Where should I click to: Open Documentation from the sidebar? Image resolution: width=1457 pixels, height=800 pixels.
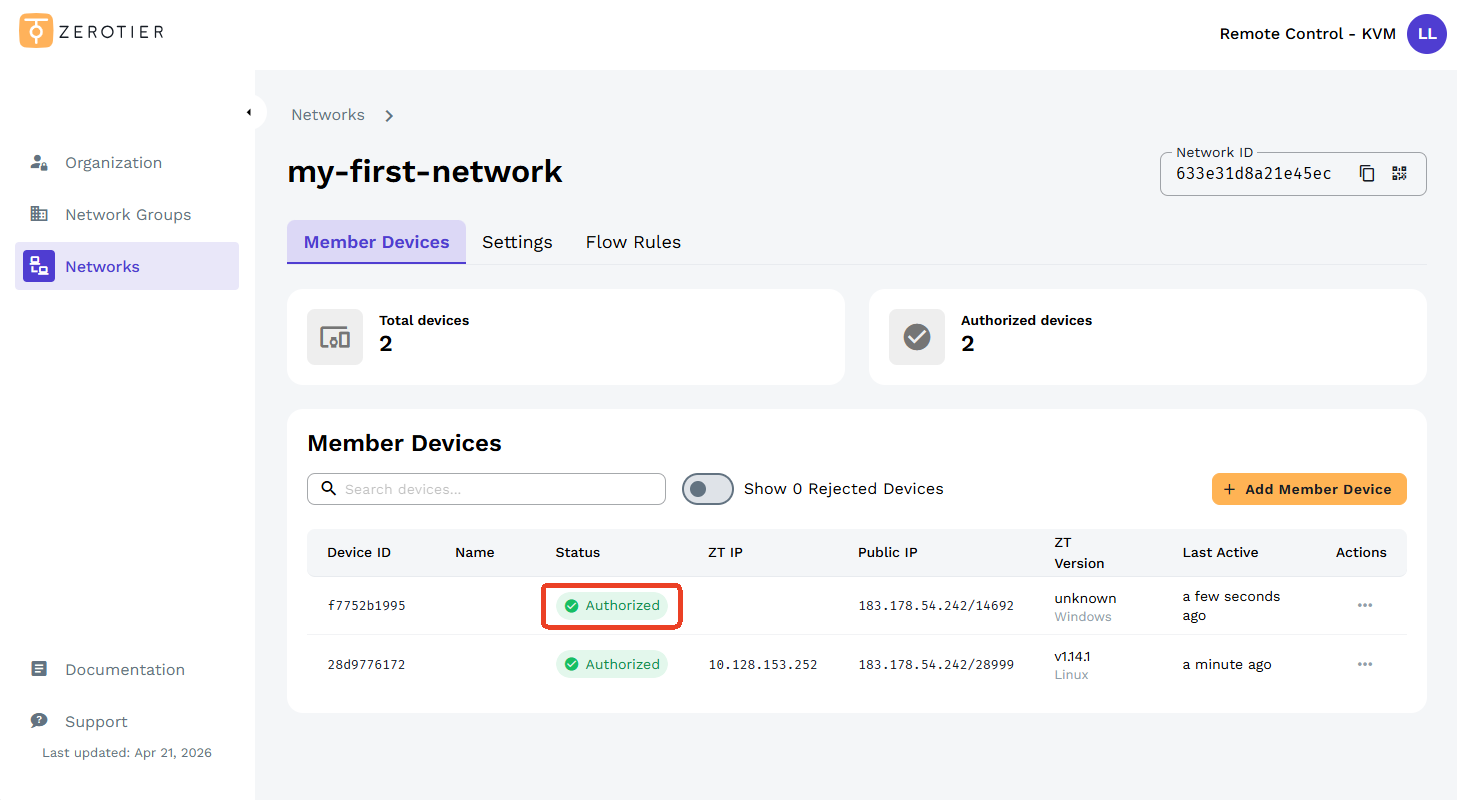pyautogui.click(x=124, y=670)
